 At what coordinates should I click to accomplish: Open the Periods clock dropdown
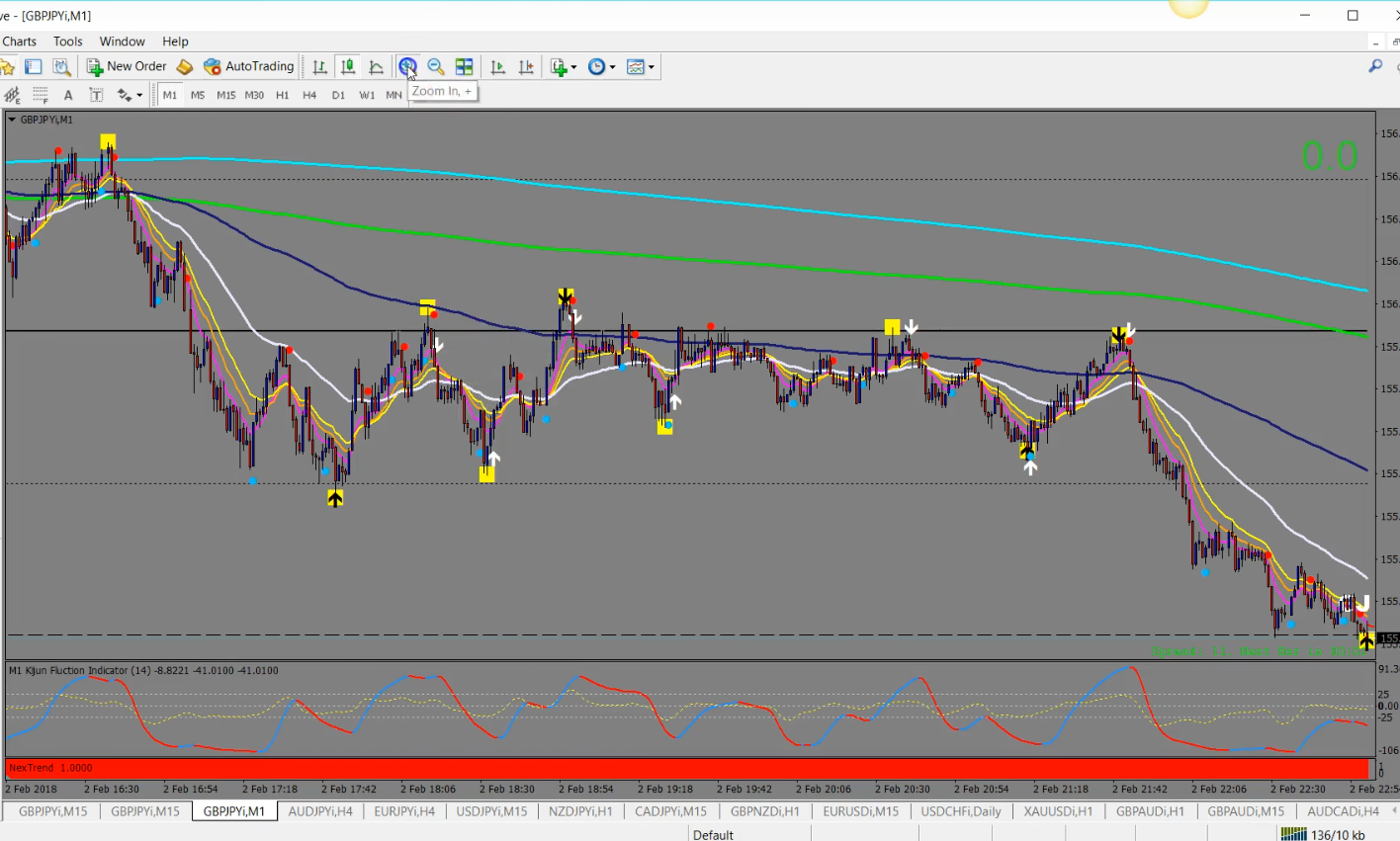[601, 67]
